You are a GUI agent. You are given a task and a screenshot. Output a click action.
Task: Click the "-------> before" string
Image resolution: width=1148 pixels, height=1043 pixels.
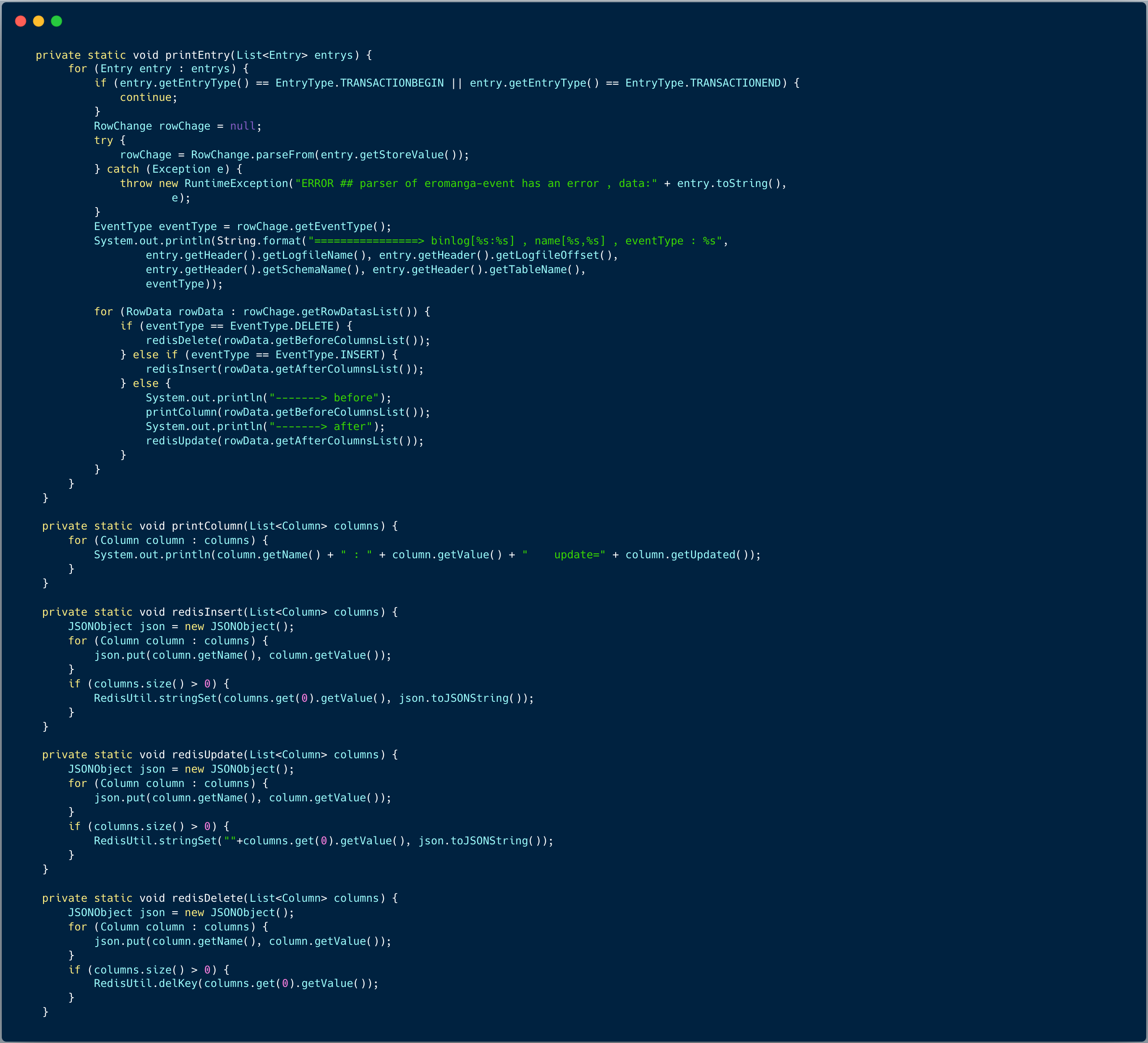pyautogui.click(x=324, y=398)
